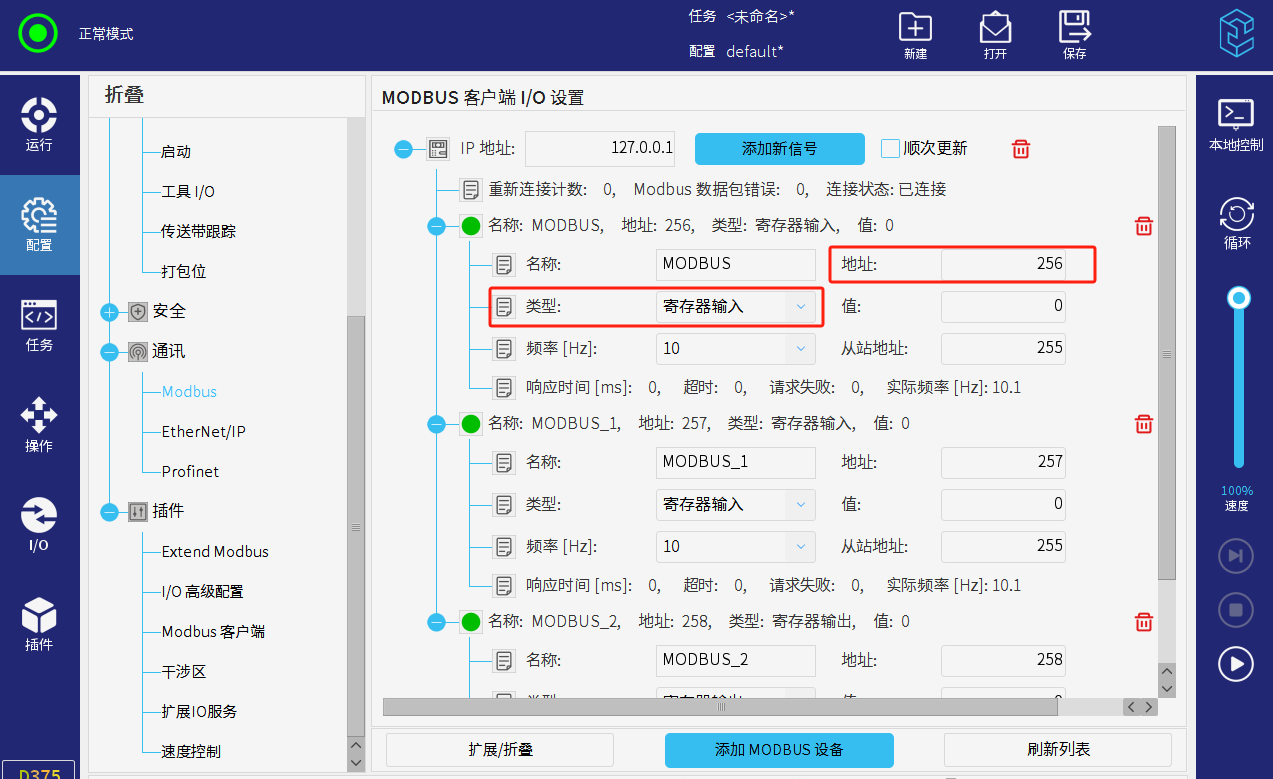Click the 打开 (Open) envelope icon
Viewport: 1273px width, 779px height.
click(x=995, y=28)
